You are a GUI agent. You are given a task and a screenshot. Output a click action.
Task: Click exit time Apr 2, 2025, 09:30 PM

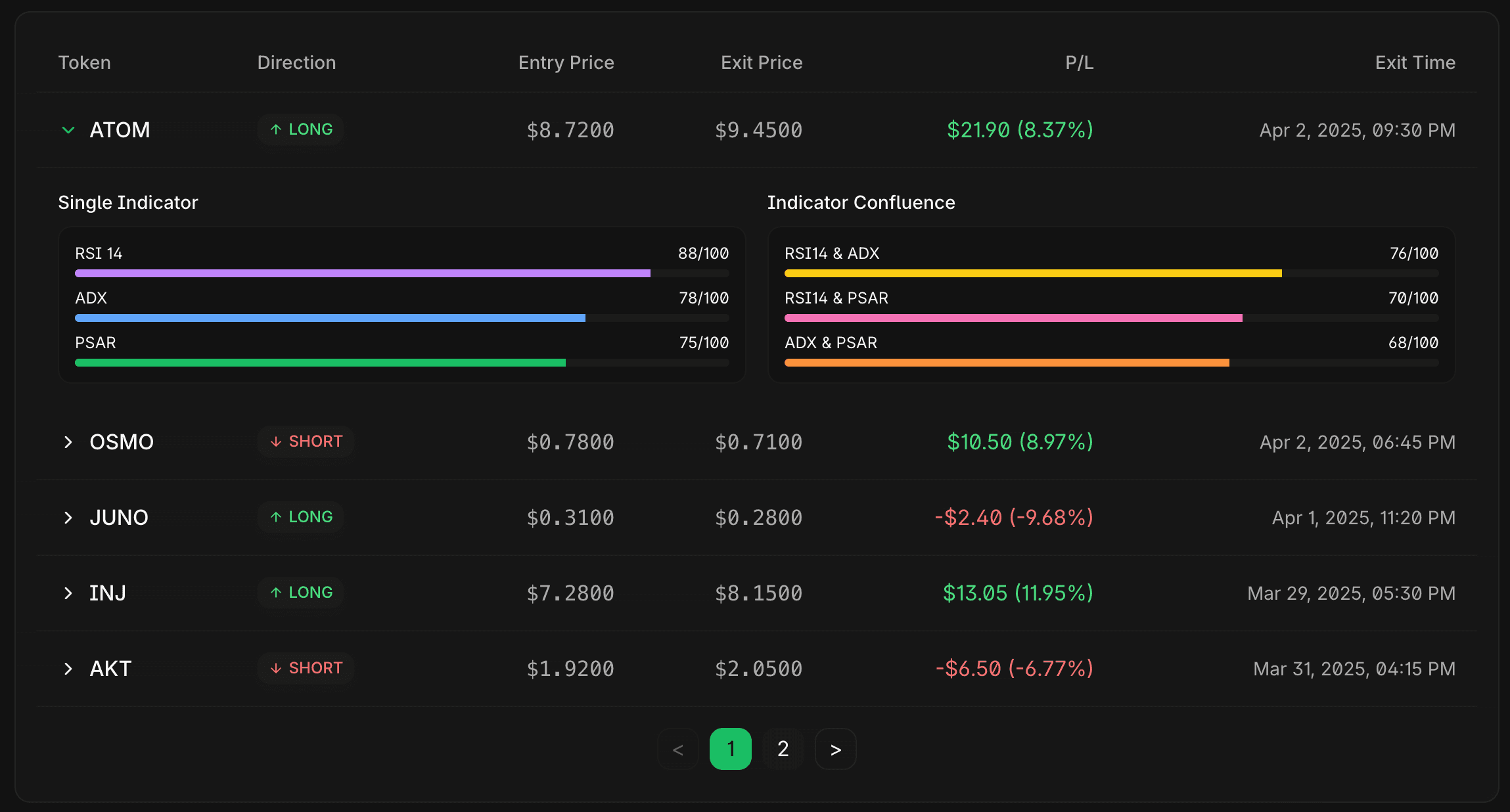pyautogui.click(x=1358, y=130)
